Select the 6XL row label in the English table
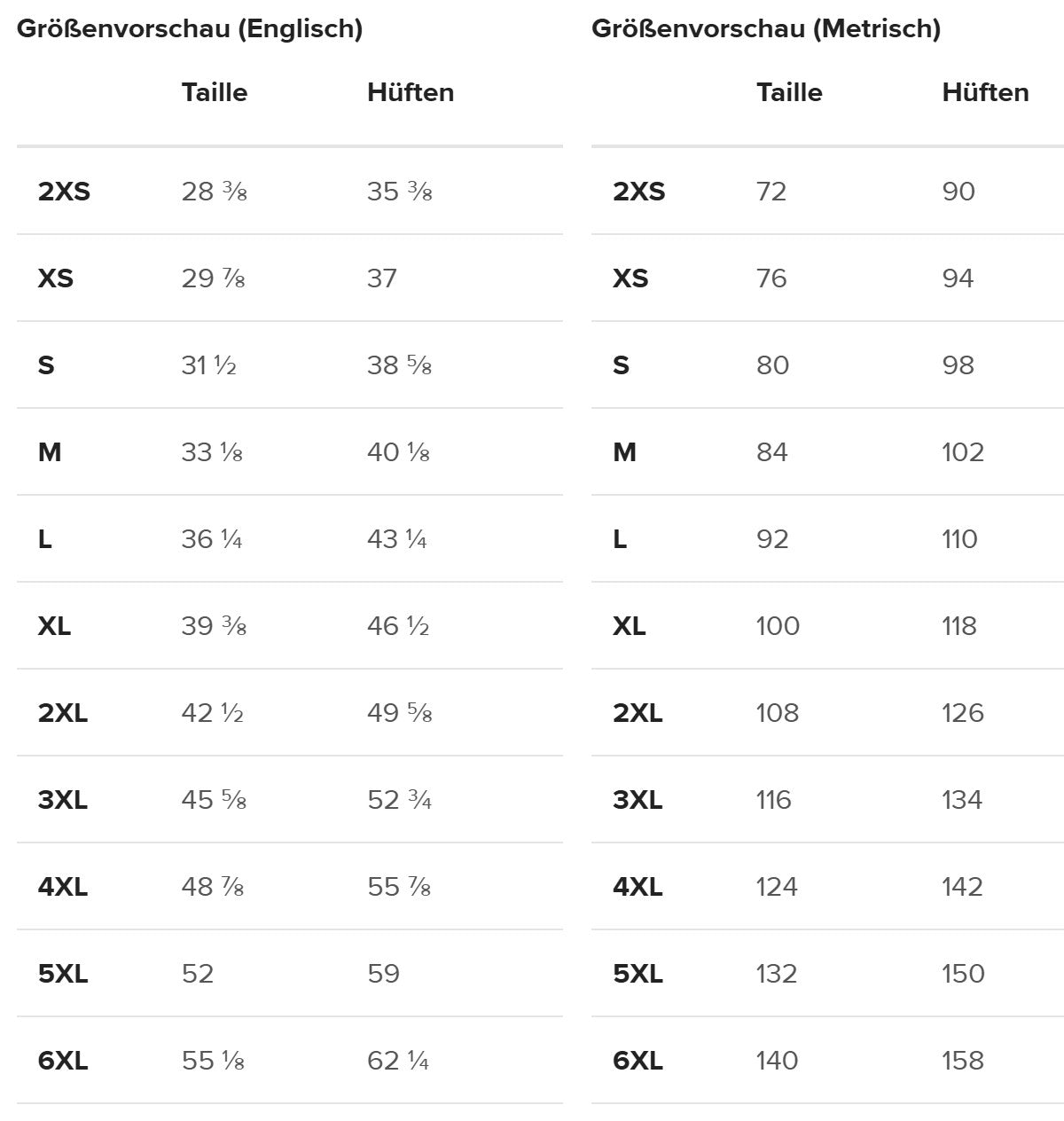The width and height of the screenshot is (1064, 1121). [63, 1061]
